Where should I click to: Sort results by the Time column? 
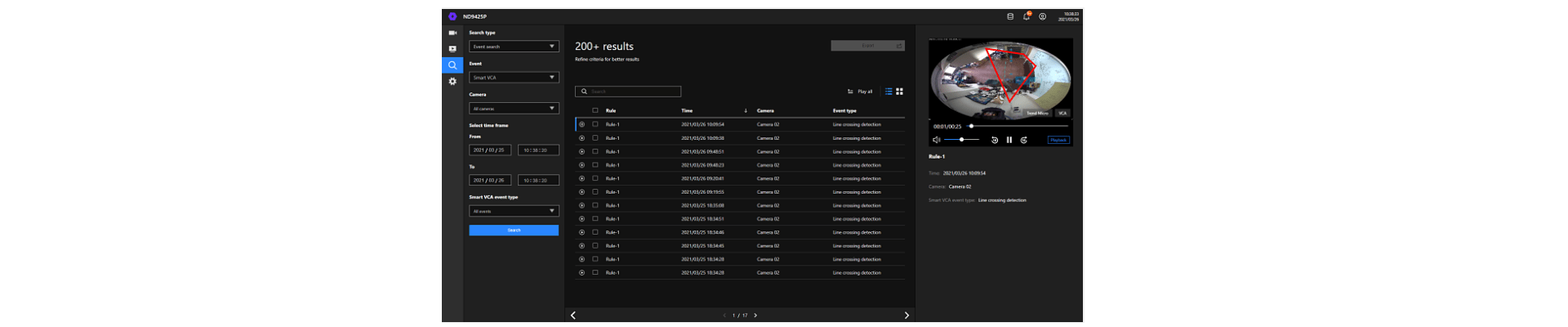(x=687, y=110)
